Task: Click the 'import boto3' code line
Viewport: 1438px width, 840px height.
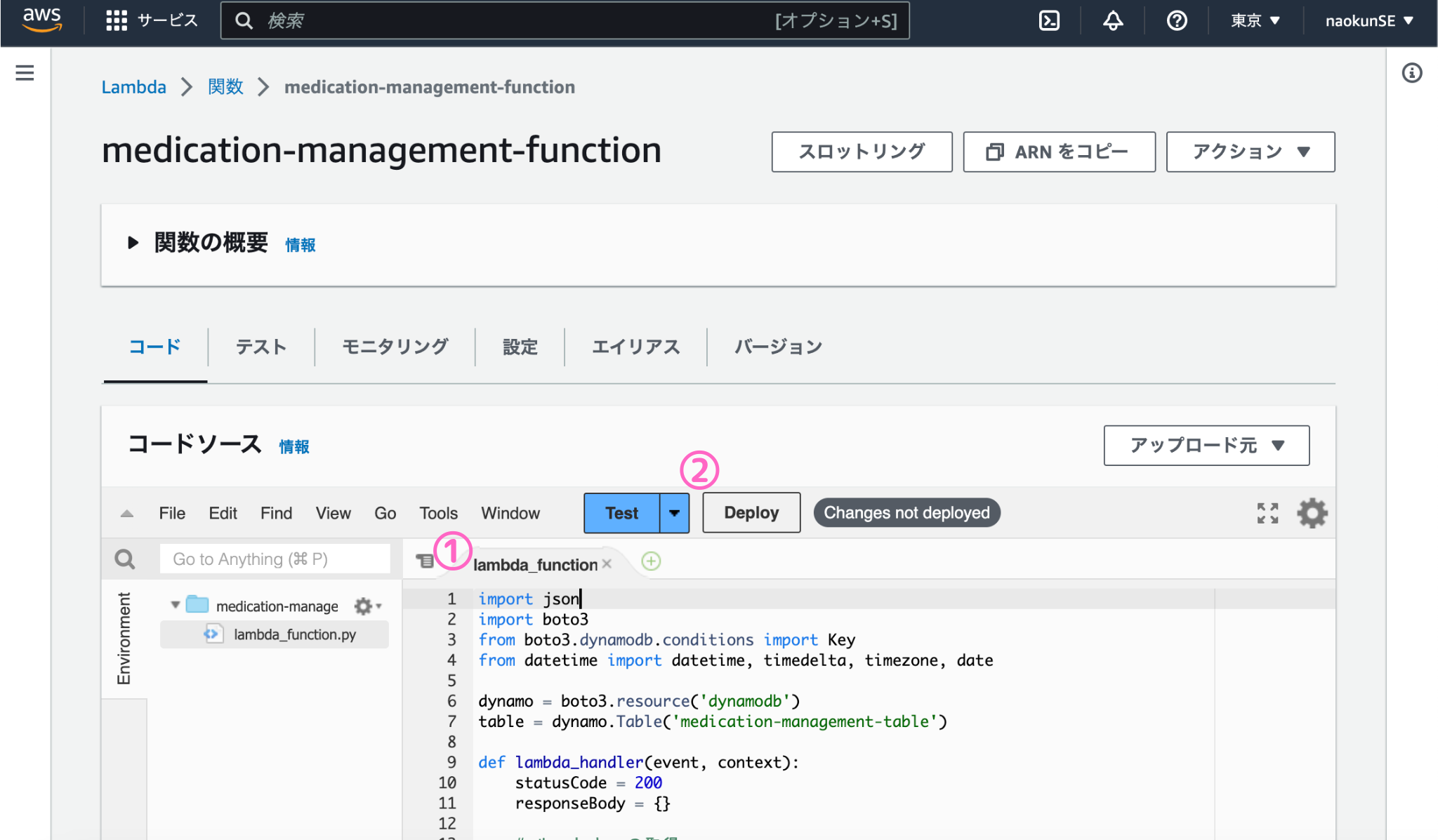Action: tap(533, 619)
